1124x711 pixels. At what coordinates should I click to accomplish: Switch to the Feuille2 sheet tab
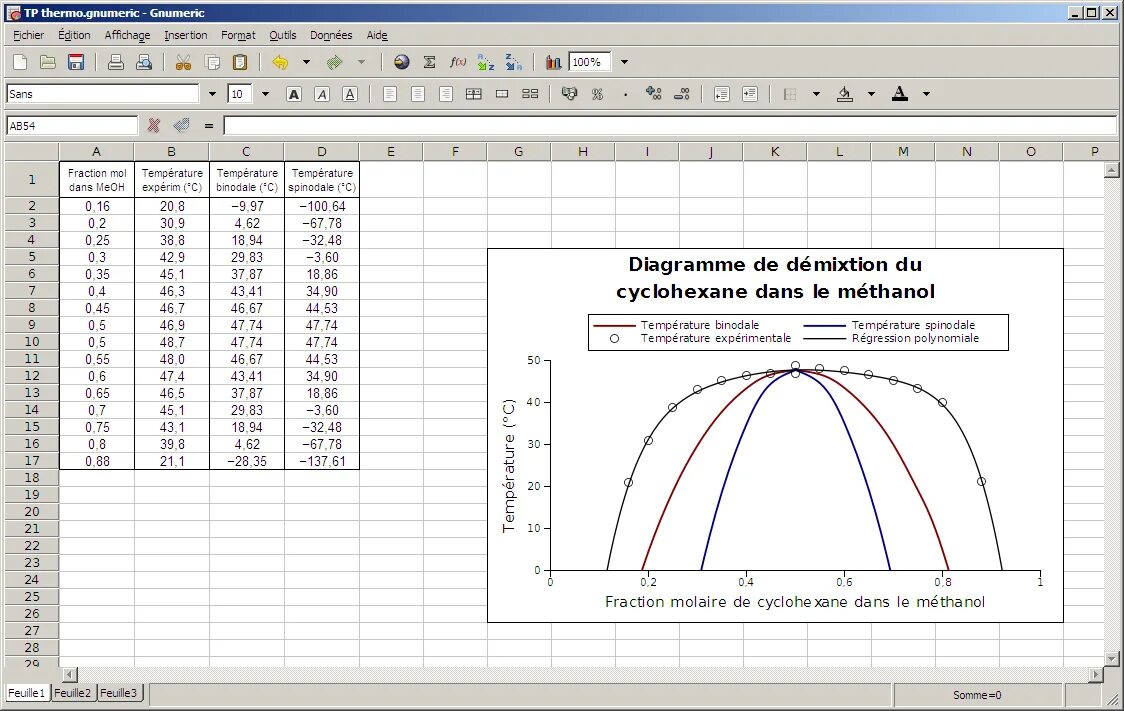(73, 693)
